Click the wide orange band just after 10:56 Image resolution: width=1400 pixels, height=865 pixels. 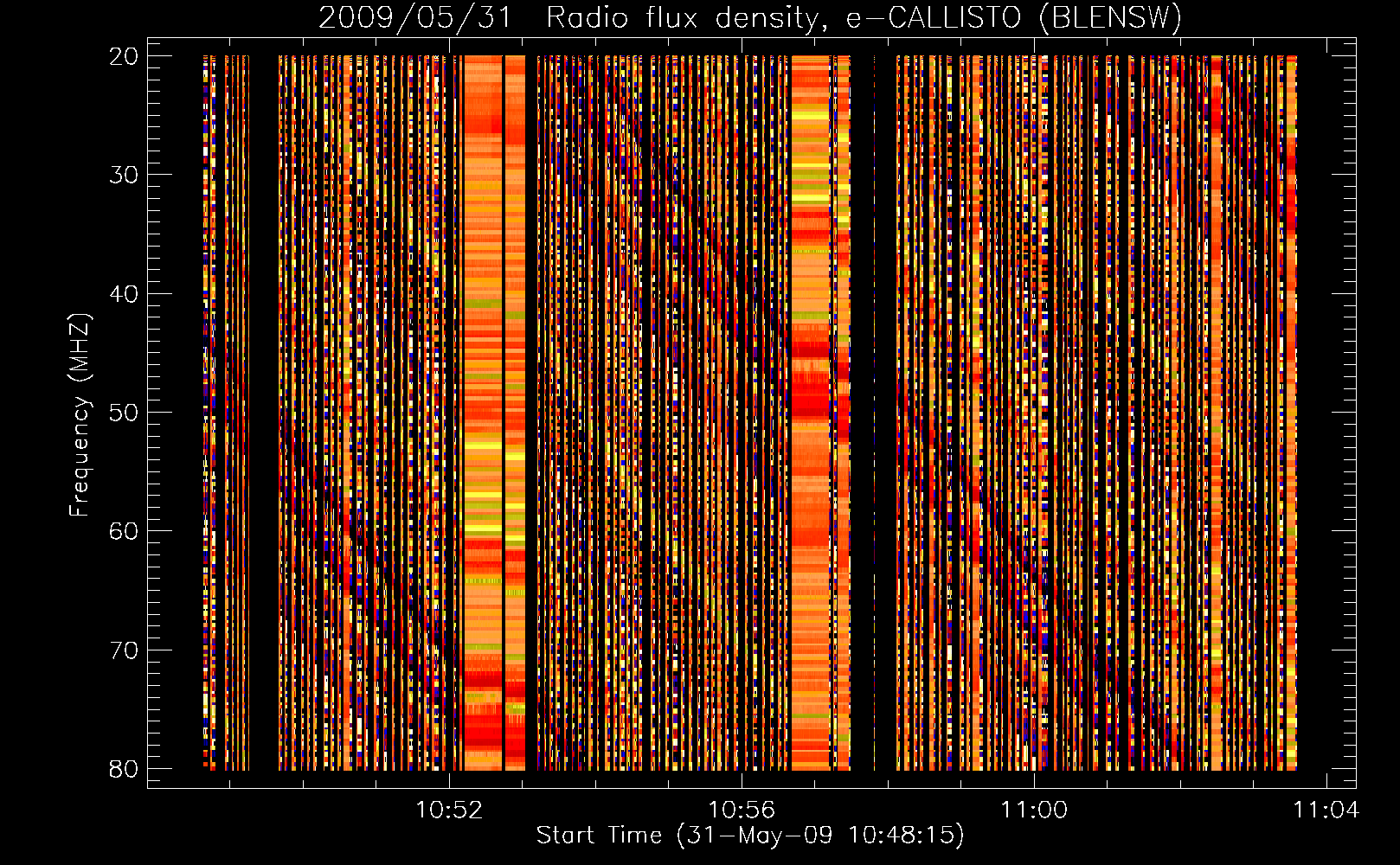pyautogui.click(x=811, y=413)
